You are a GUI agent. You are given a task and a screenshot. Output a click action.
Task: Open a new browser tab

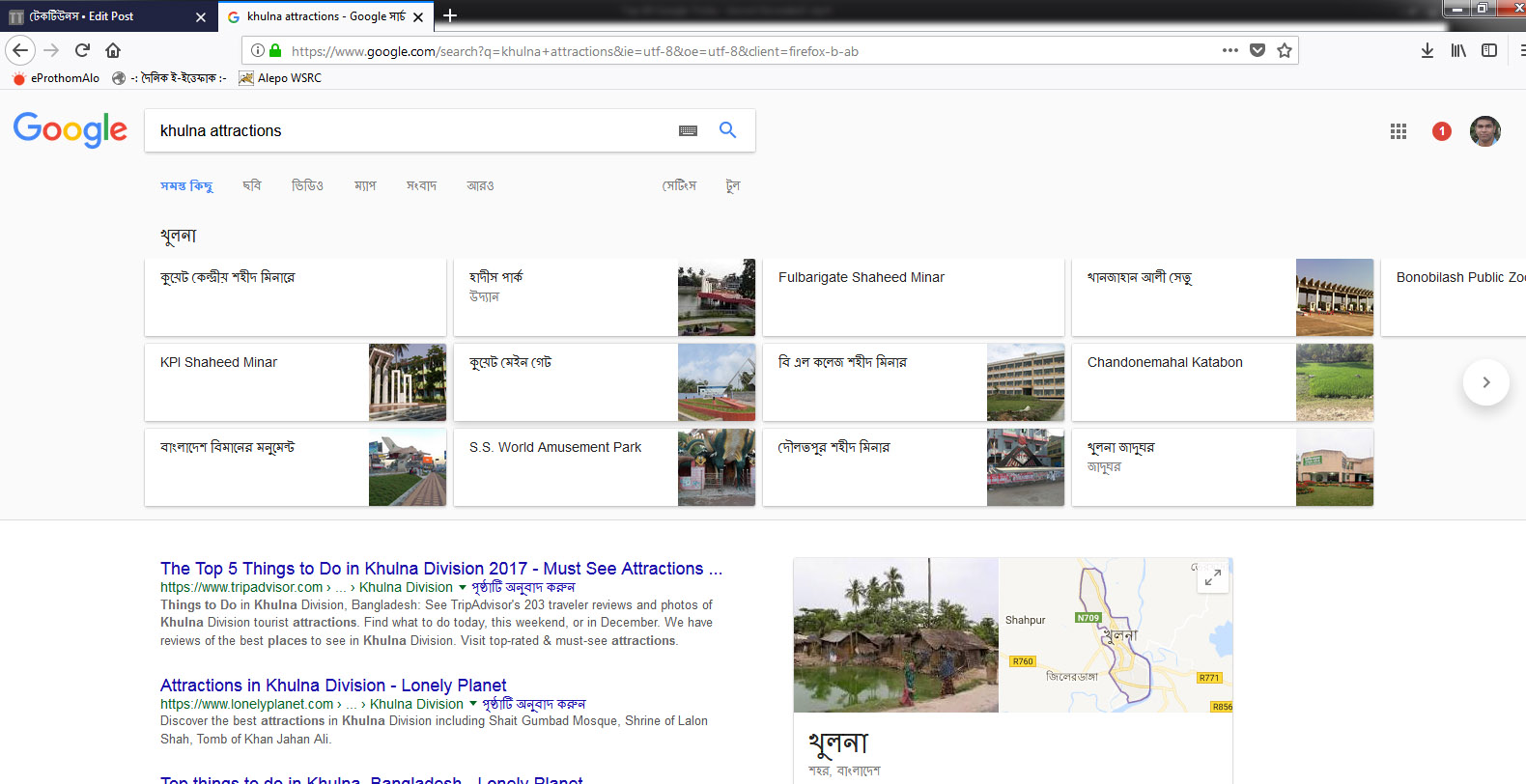(x=449, y=15)
